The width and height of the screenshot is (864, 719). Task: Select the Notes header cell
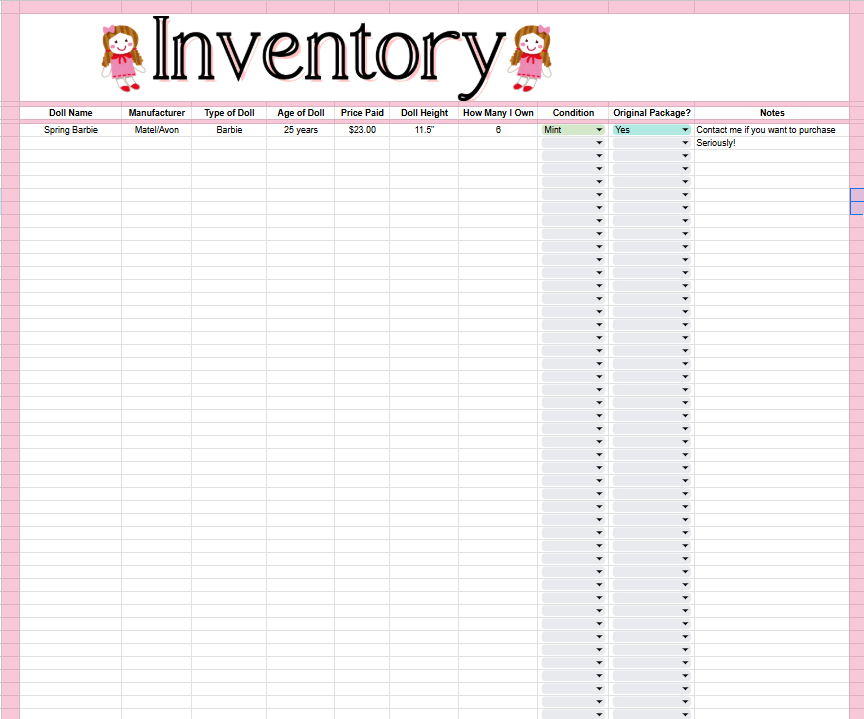coord(772,112)
